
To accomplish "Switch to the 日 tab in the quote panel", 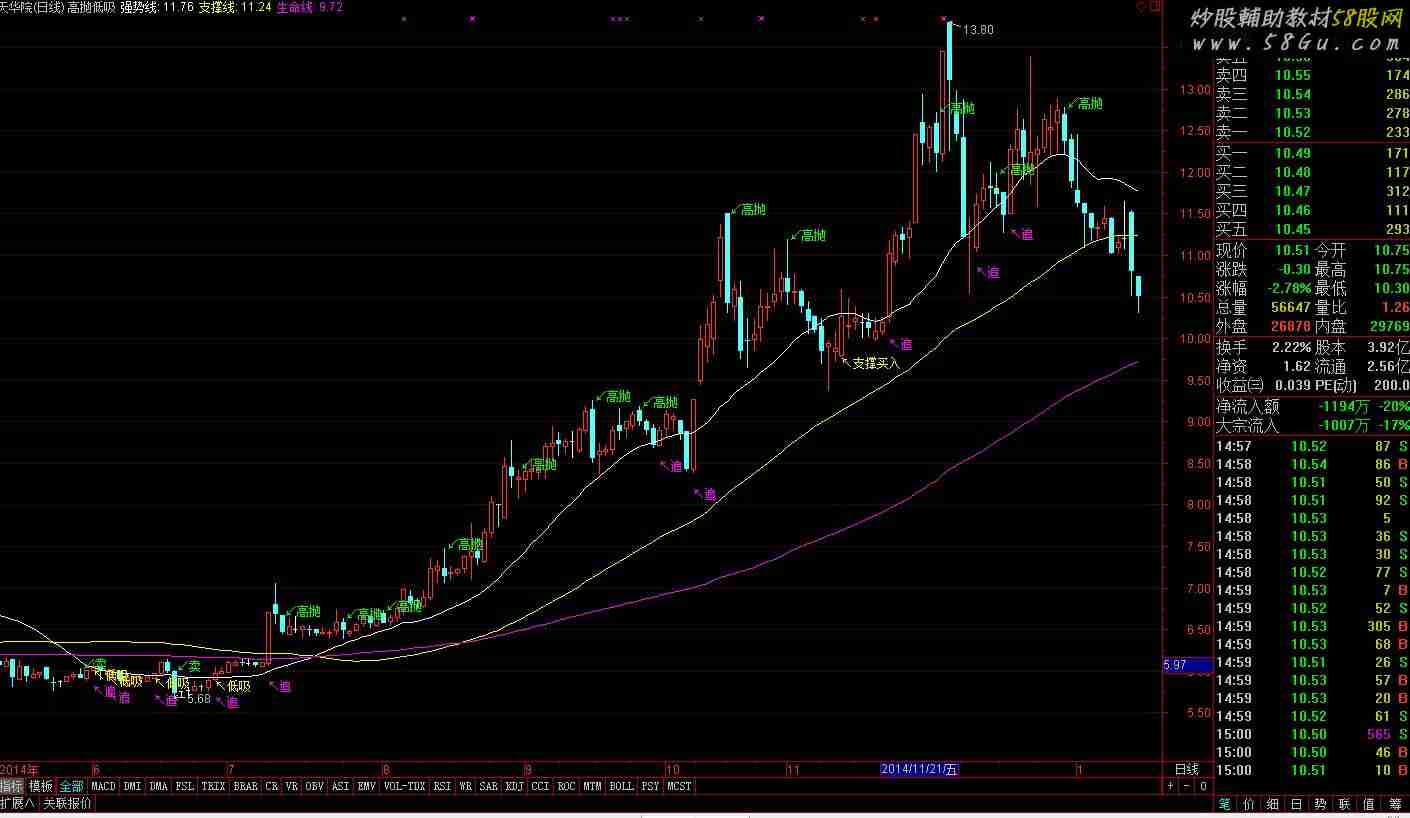I will (1297, 803).
